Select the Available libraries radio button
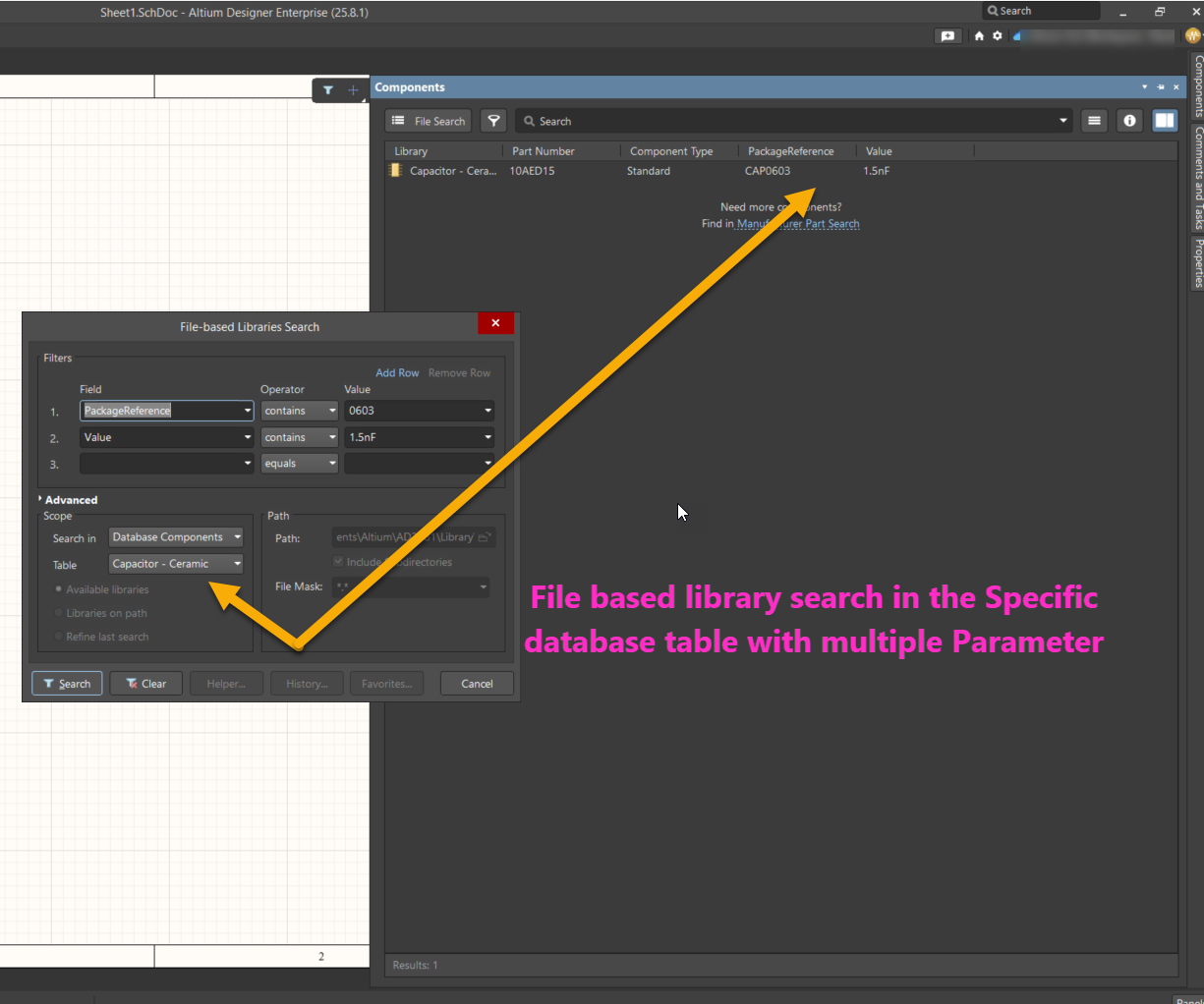 click(59, 589)
